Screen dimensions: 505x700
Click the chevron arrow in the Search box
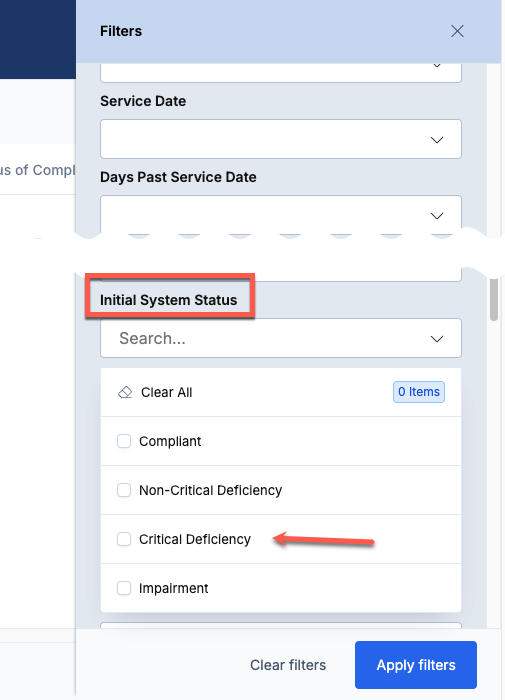437,339
